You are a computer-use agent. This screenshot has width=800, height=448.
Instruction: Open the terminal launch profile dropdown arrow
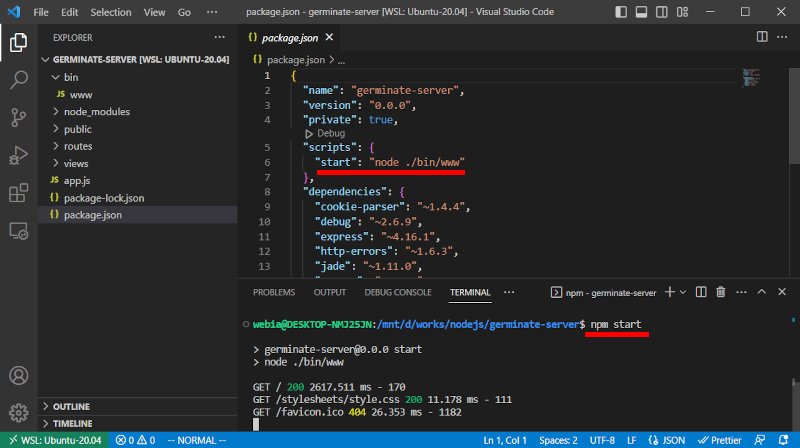click(x=683, y=292)
